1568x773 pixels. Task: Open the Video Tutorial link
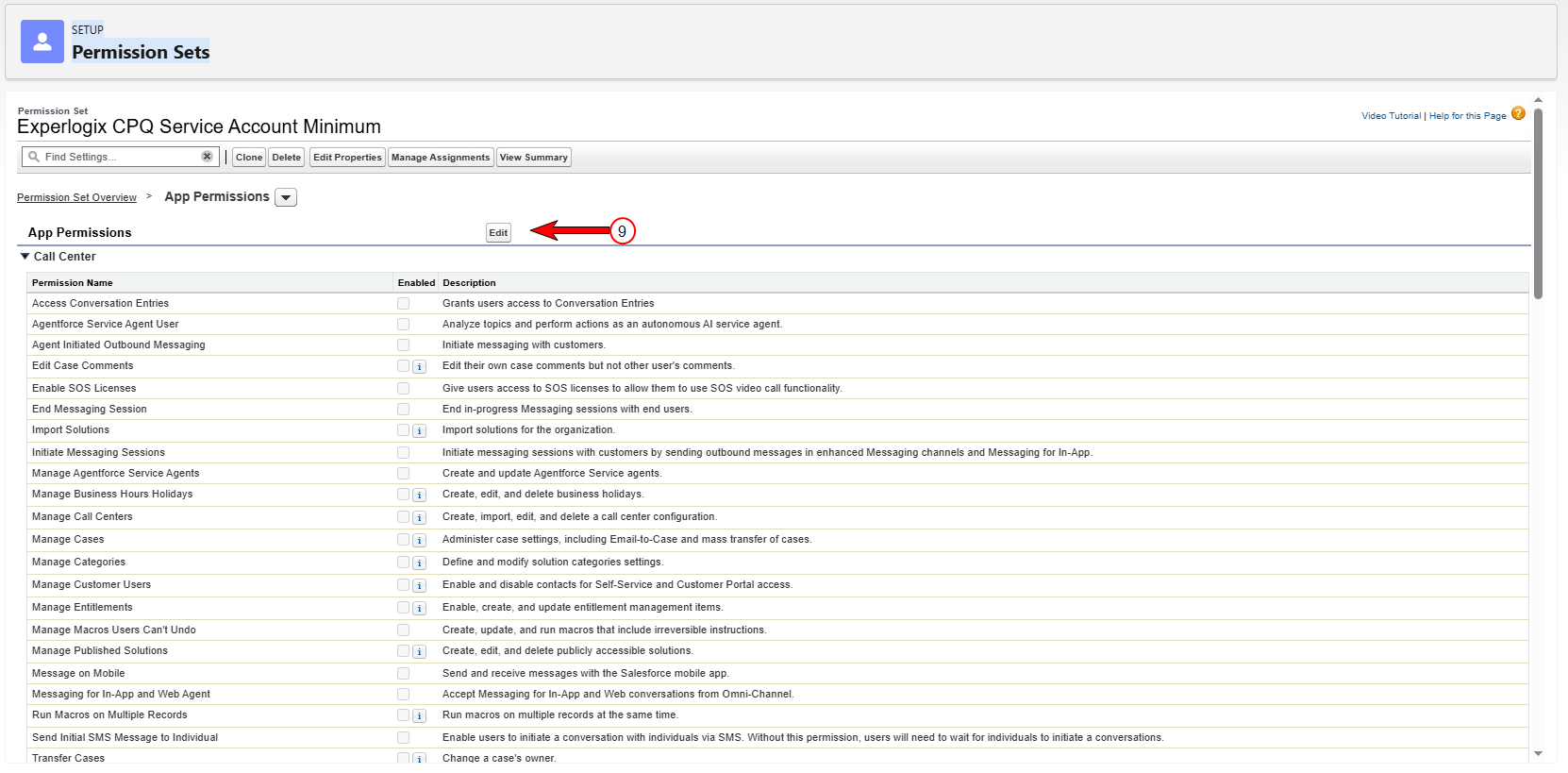coord(1391,116)
